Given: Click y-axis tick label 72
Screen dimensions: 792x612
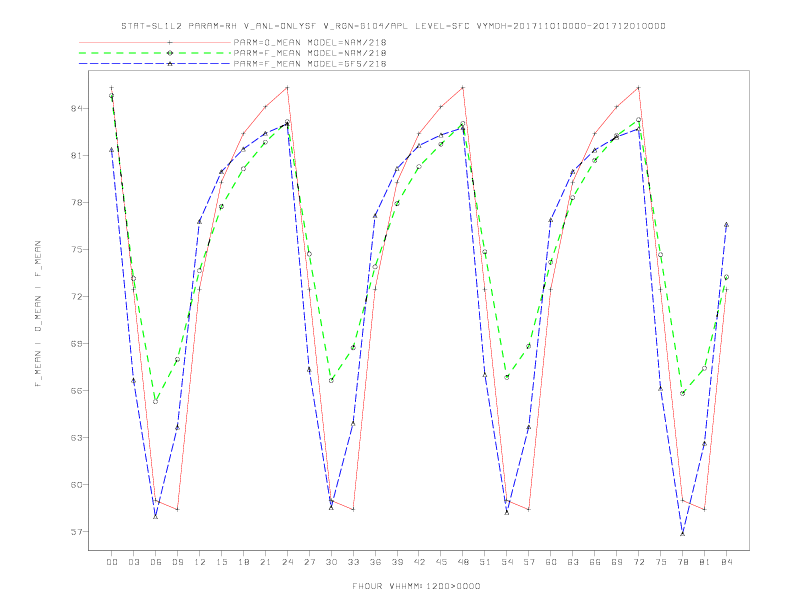Looking at the screenshot, I should [76, 296].
